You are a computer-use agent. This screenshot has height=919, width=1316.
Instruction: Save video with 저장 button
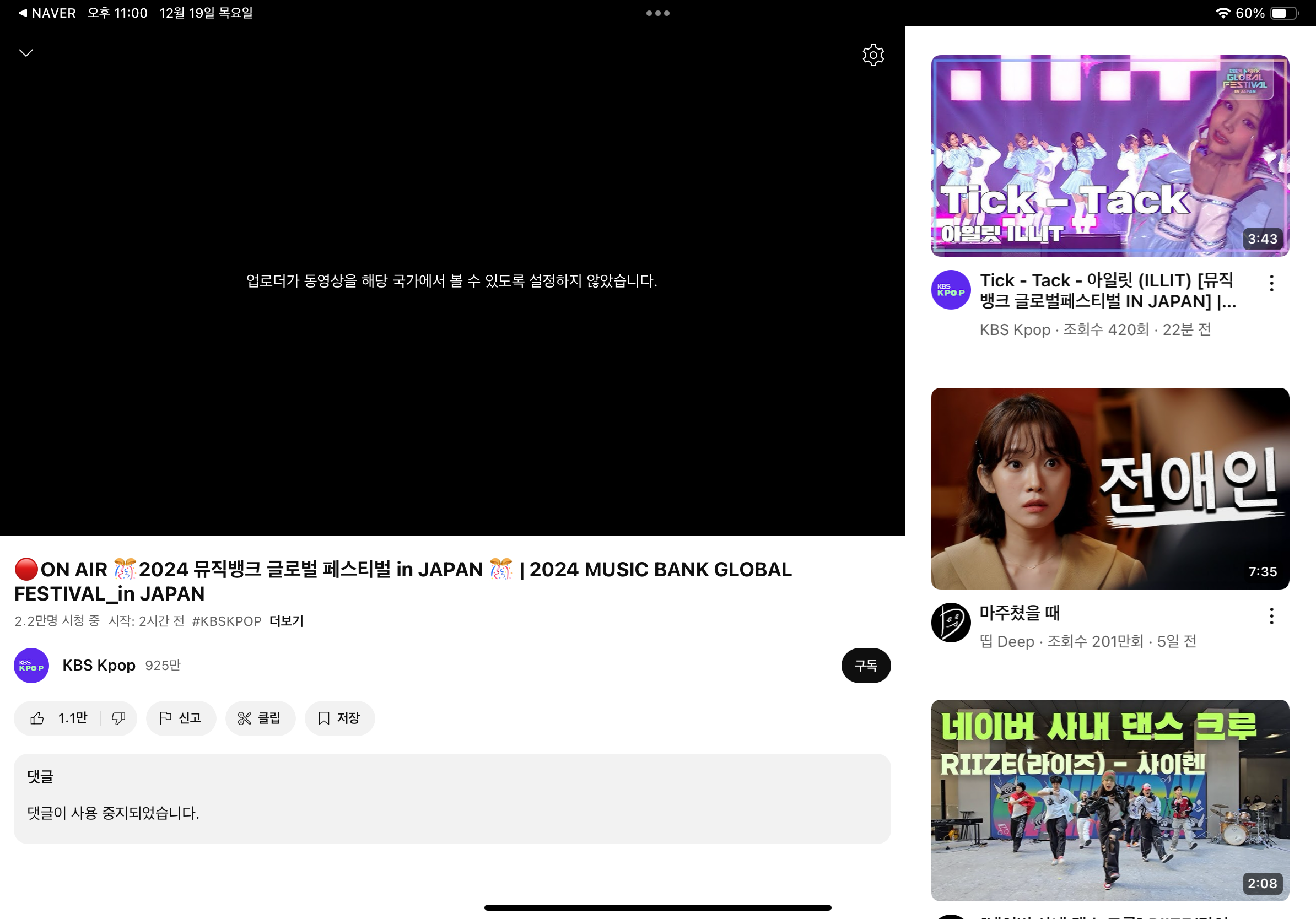tap(340, 718)
